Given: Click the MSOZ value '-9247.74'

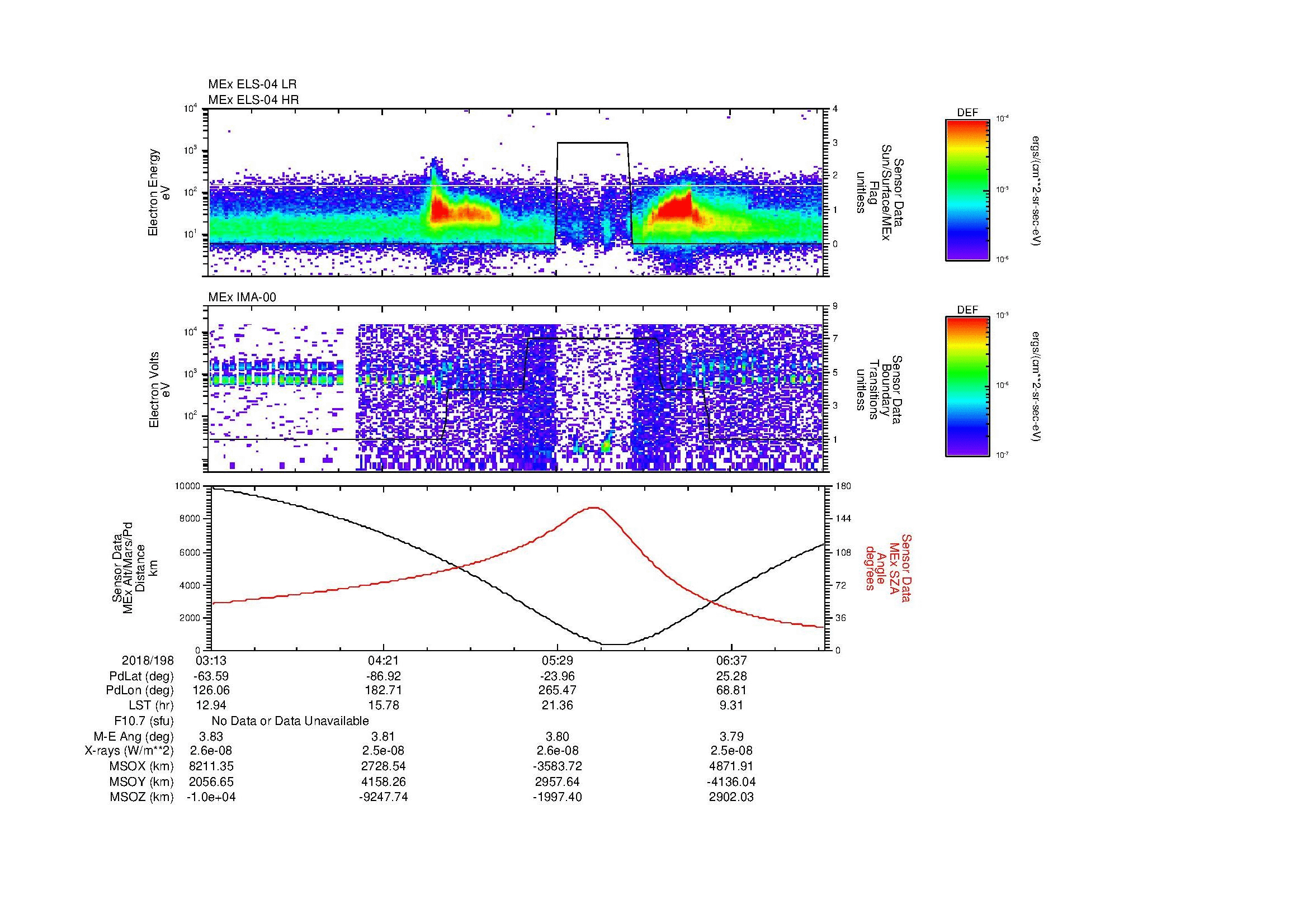Looking at the screenshot, I should click(x=384, y=797).
